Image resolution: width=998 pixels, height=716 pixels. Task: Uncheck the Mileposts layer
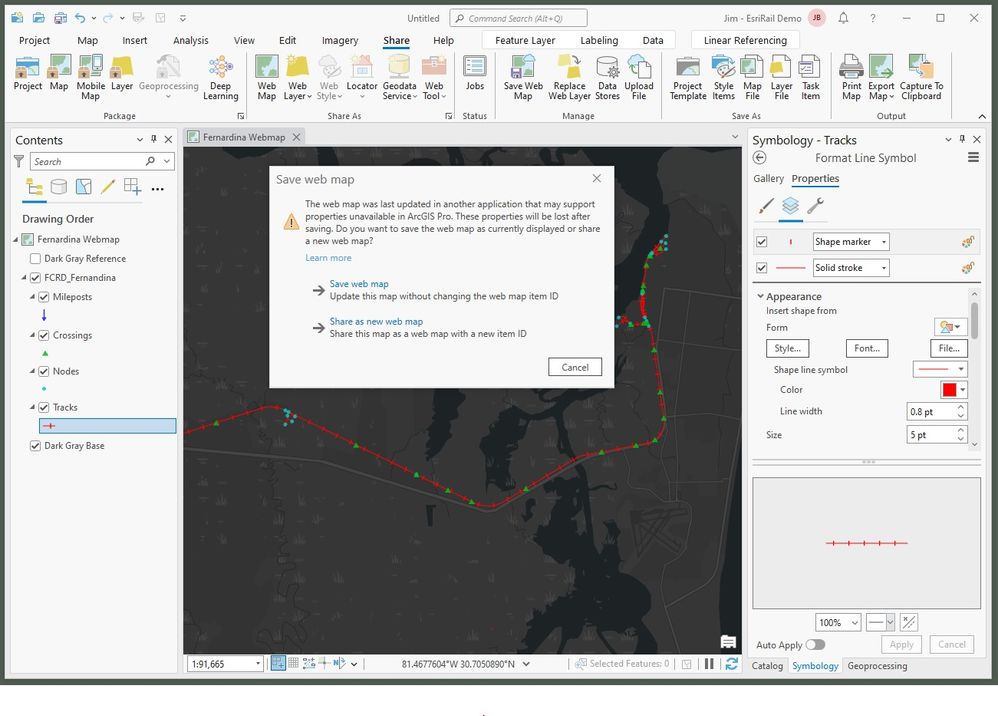click(x=44, y=297)
